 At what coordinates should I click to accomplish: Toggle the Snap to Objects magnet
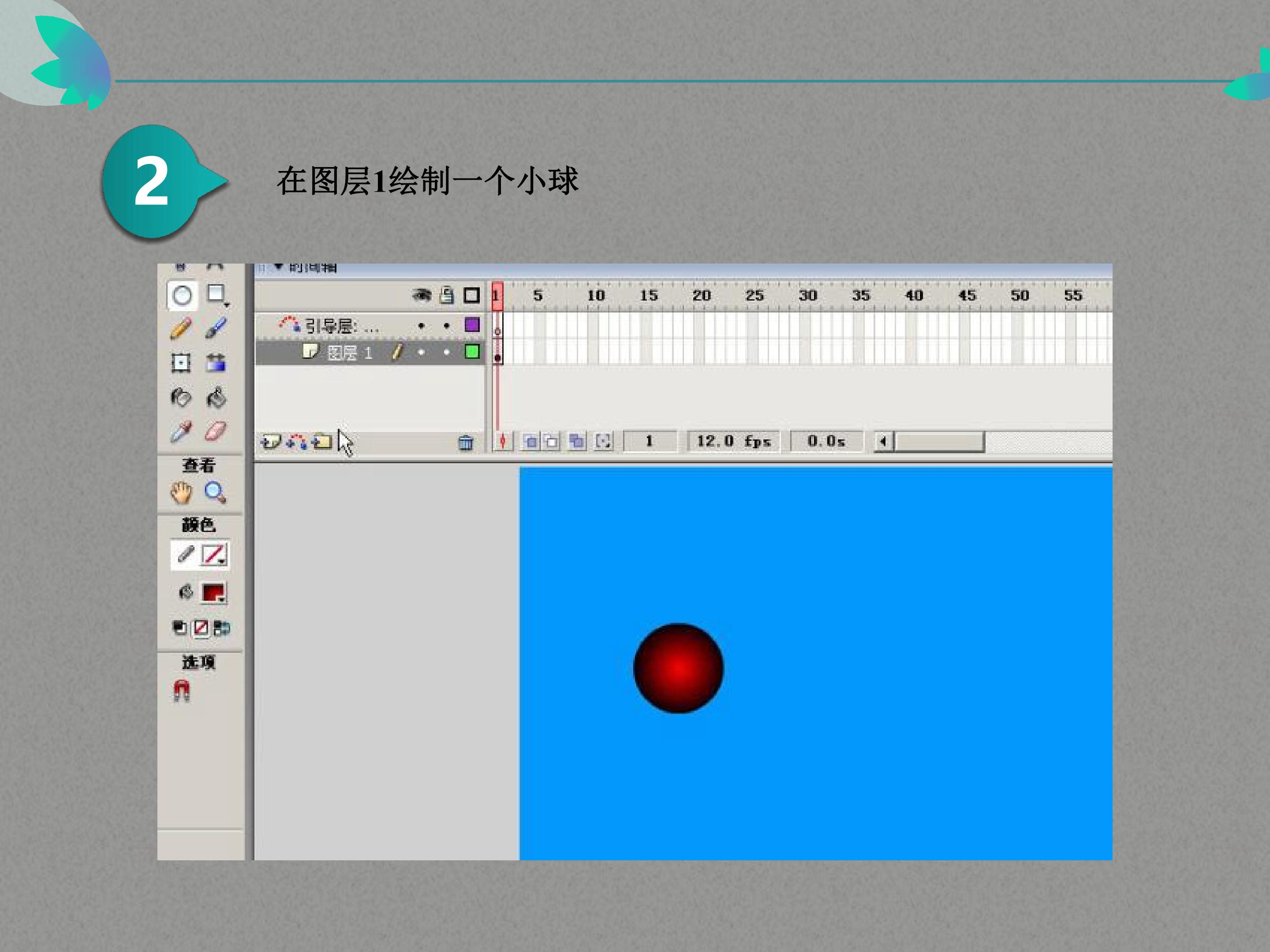pyautogui.click(x=181, y=690)
